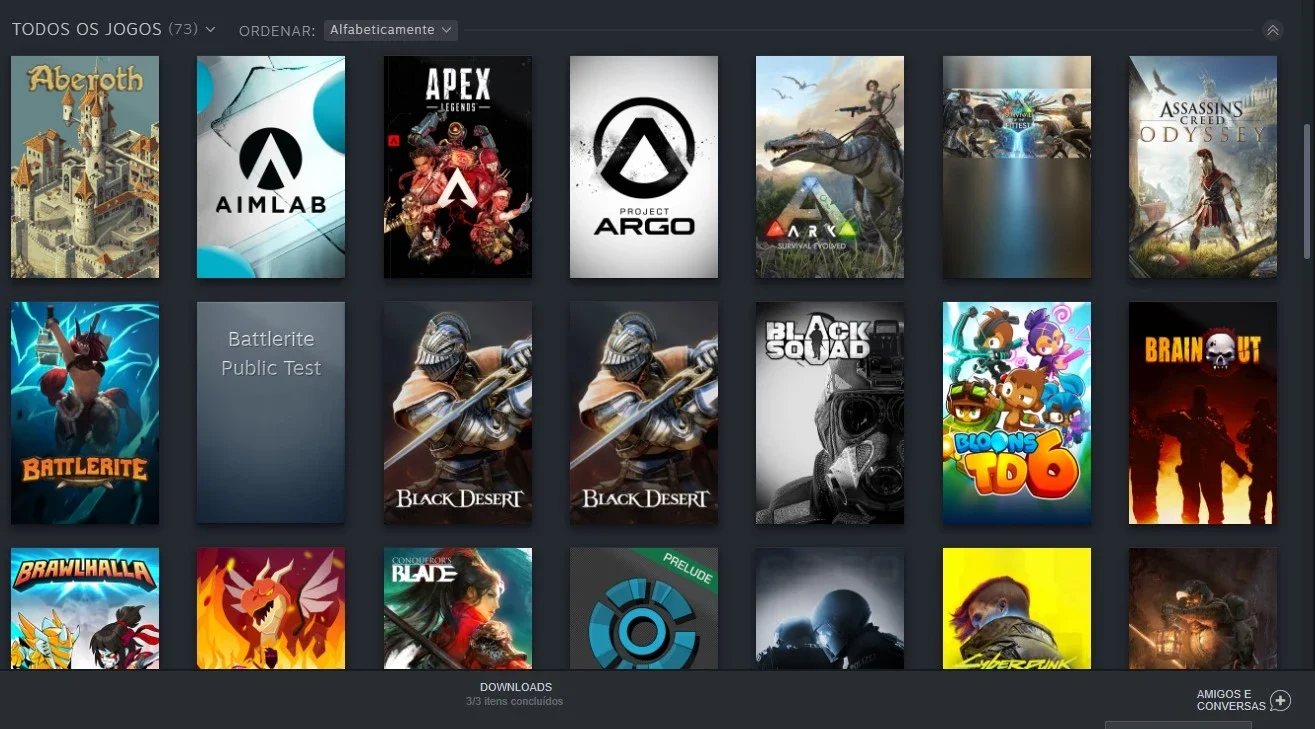Expand the Todos os Jogos collection chevron
The height and width of the screenshot is (729, 1315).
(210, 30)
